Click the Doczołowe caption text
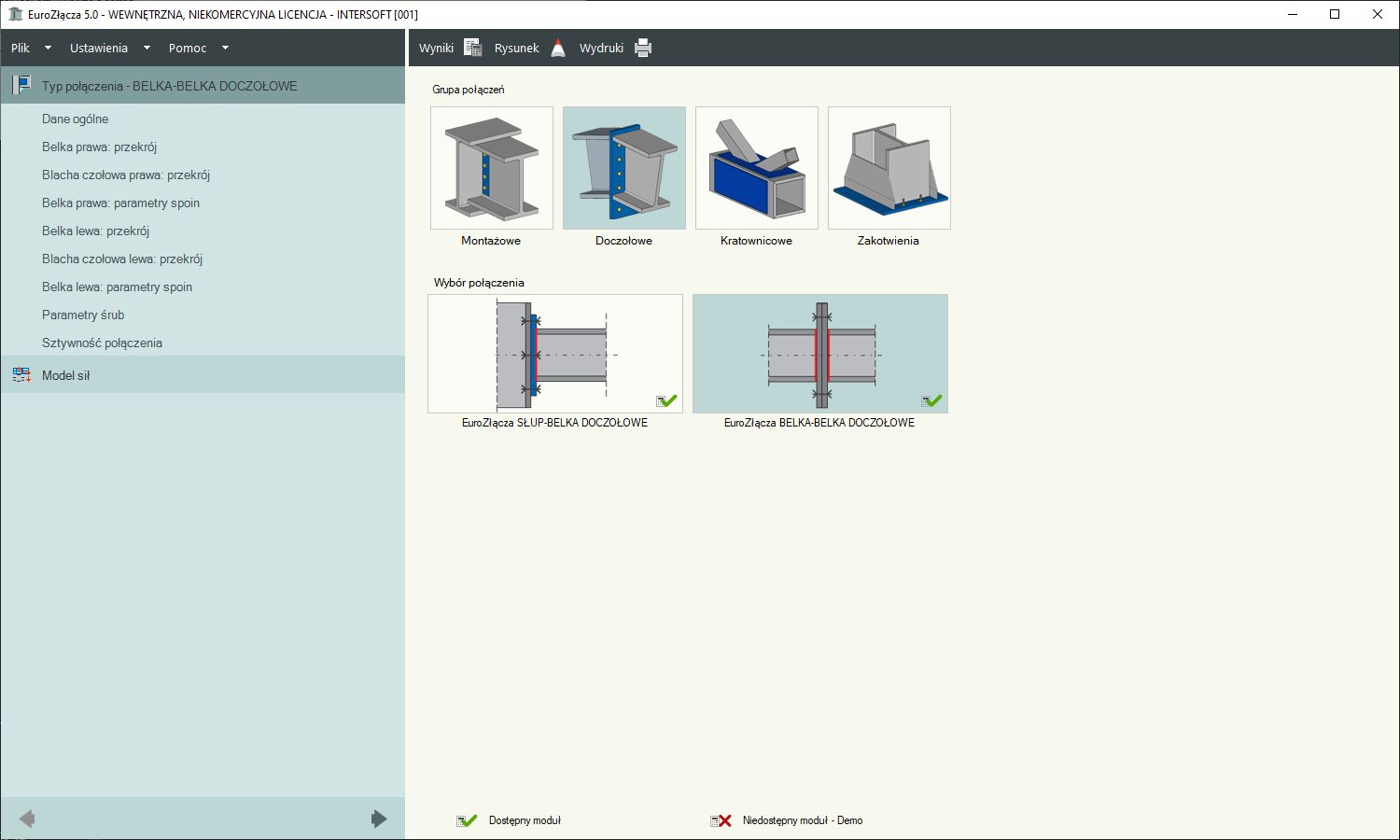Viewport: 1400px width, 840px height. click(x=623, y=241)
